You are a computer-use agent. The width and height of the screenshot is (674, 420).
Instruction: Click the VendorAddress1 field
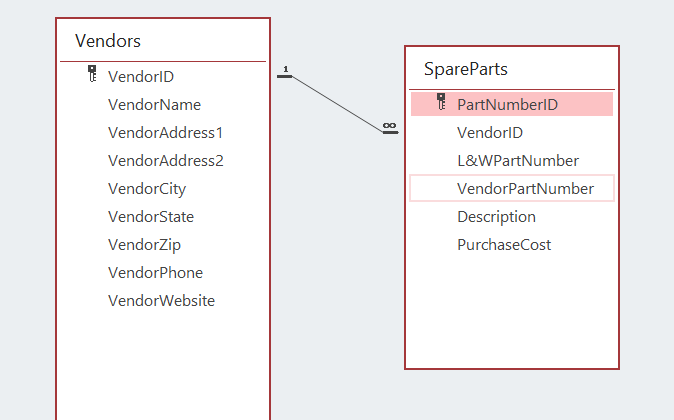pyautogui.click(x=166, y=132)
